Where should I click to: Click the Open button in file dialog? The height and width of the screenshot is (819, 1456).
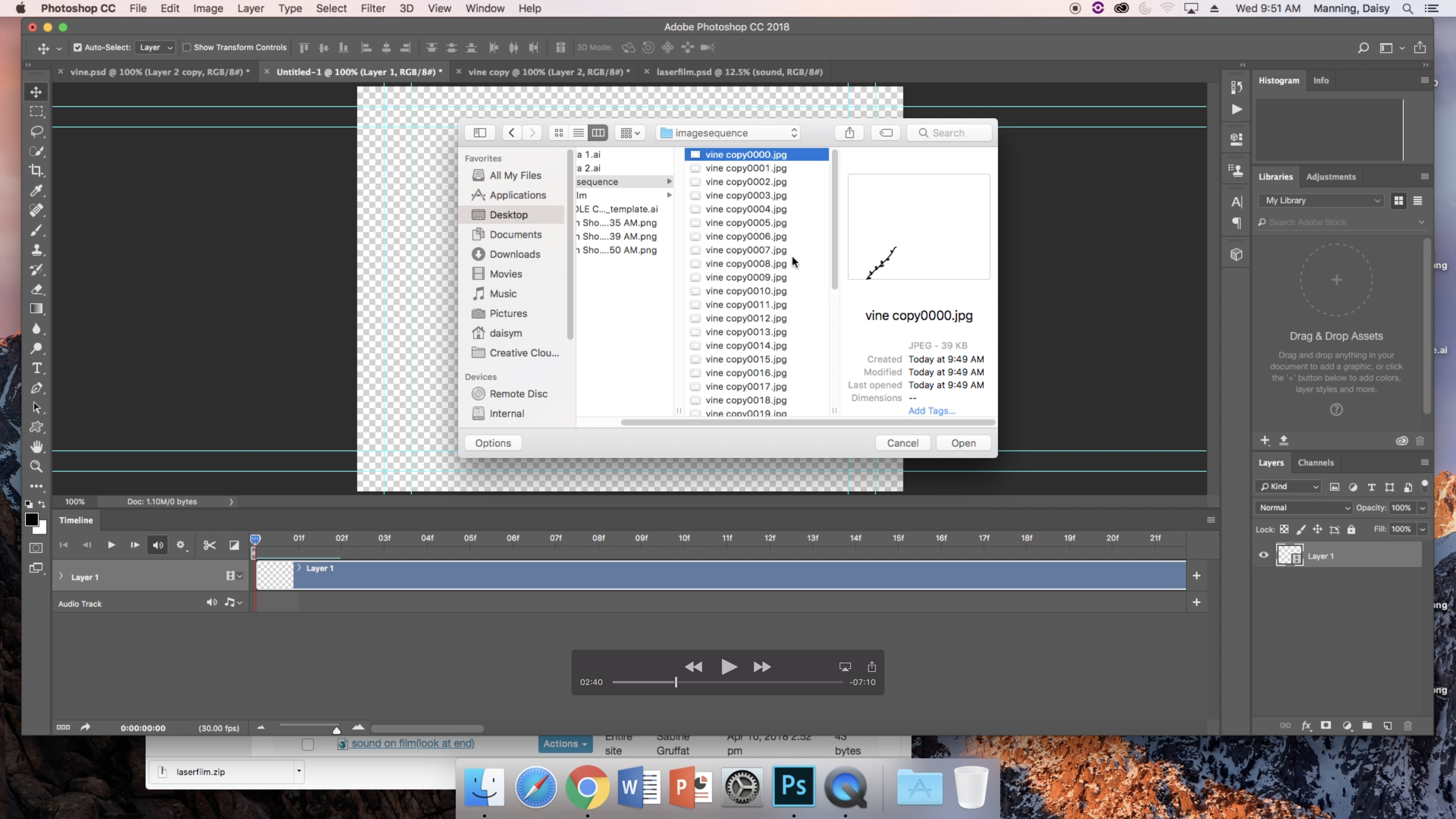963,443
